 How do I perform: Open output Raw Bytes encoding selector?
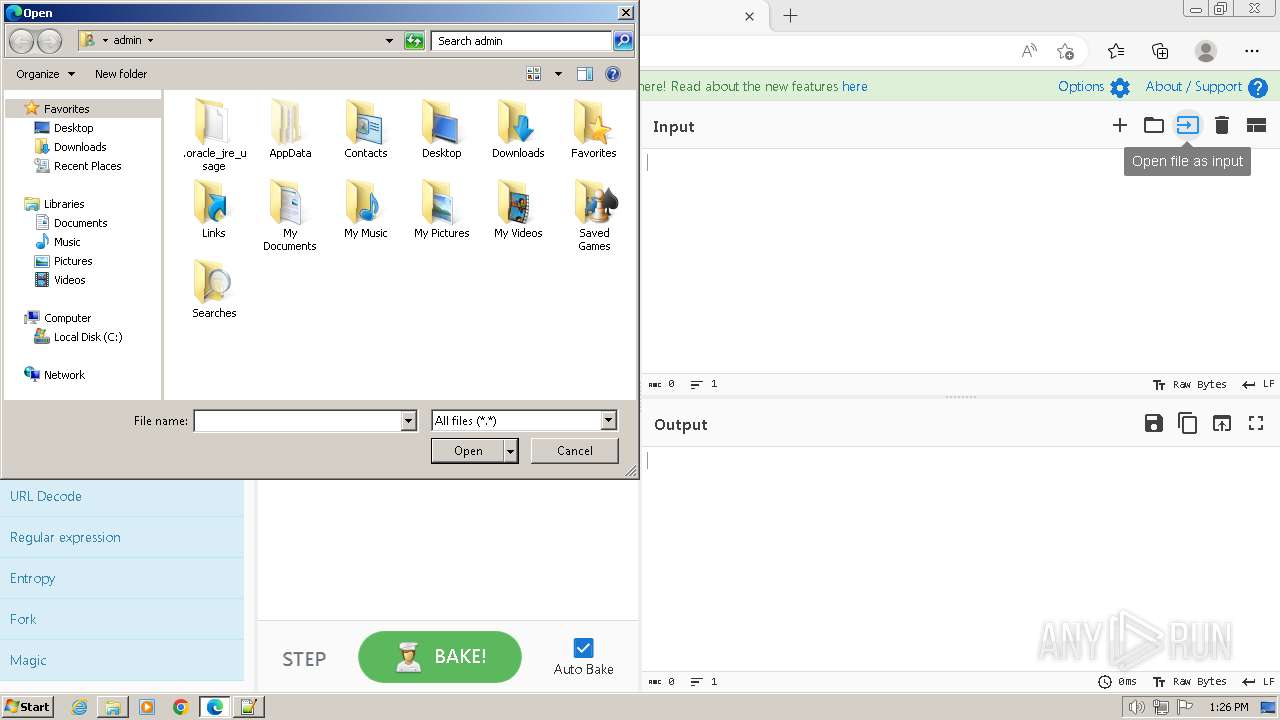pyautogui.click(x=1190, y=682)
